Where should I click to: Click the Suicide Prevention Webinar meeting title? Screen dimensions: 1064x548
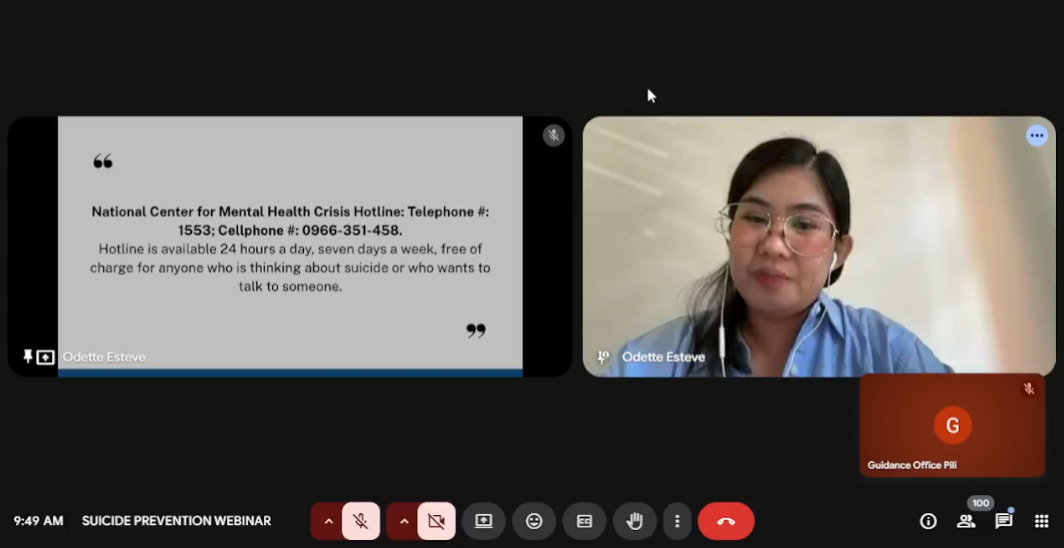(x=176, y=521)
